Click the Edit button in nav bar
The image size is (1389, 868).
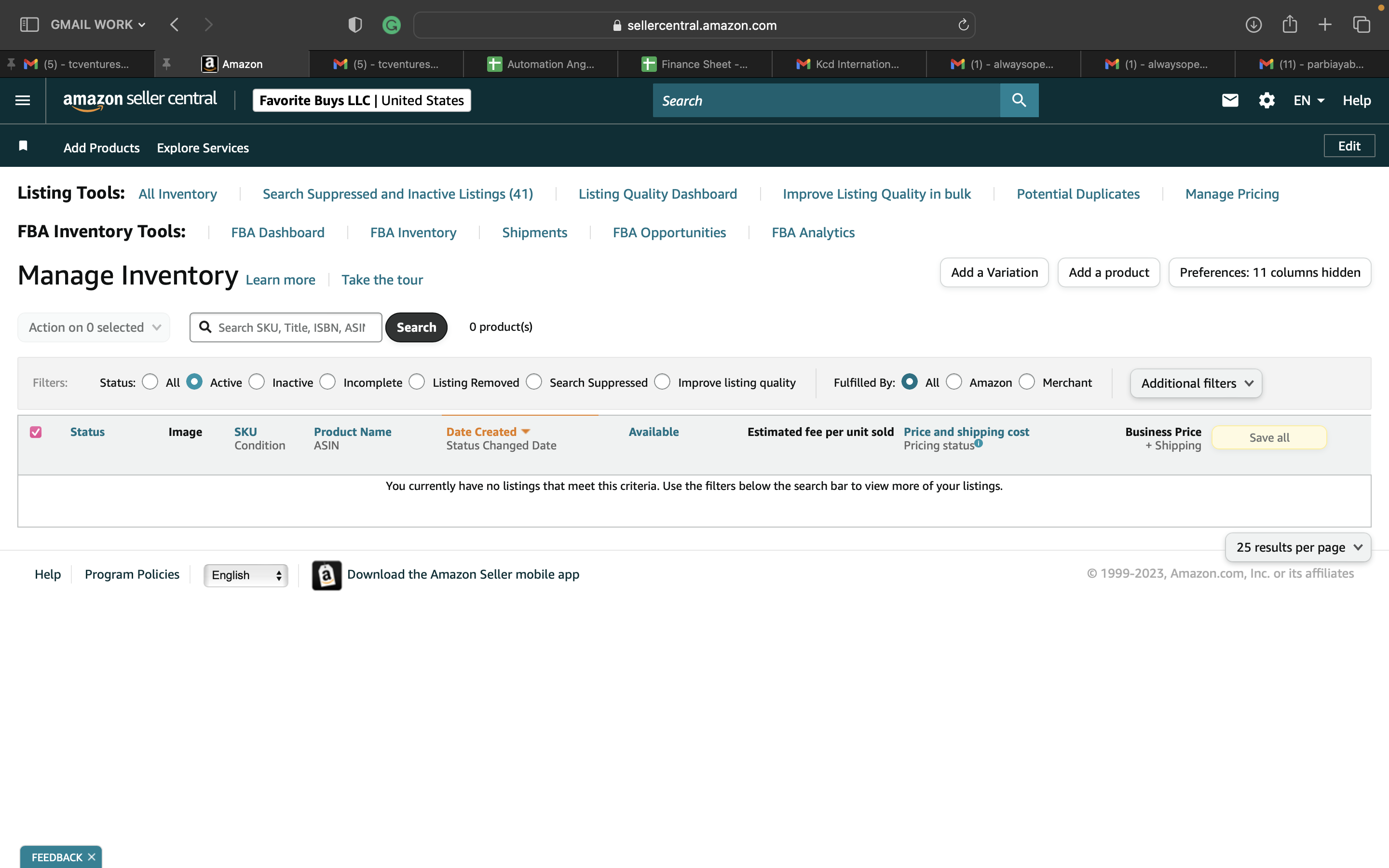point(1349,146)
